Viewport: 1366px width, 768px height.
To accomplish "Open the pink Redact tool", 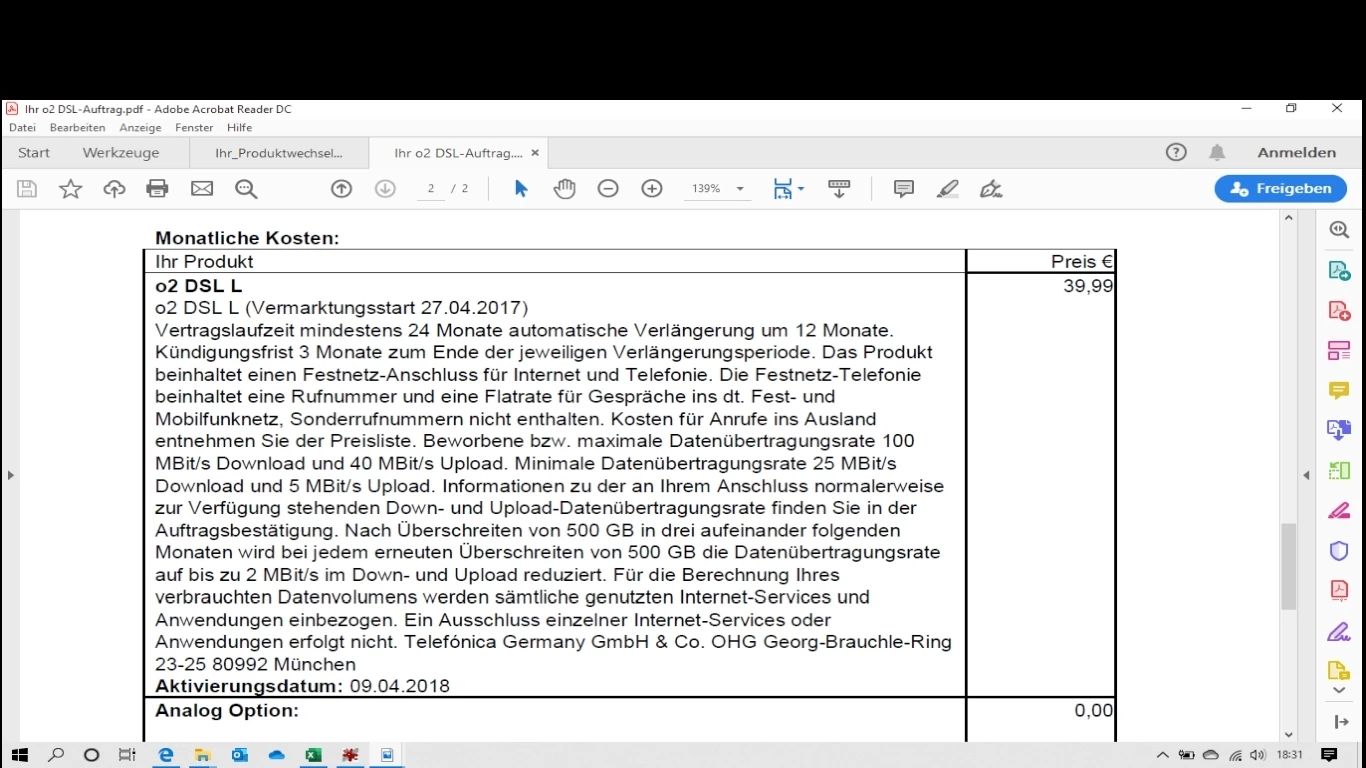I will (1339, 510).
